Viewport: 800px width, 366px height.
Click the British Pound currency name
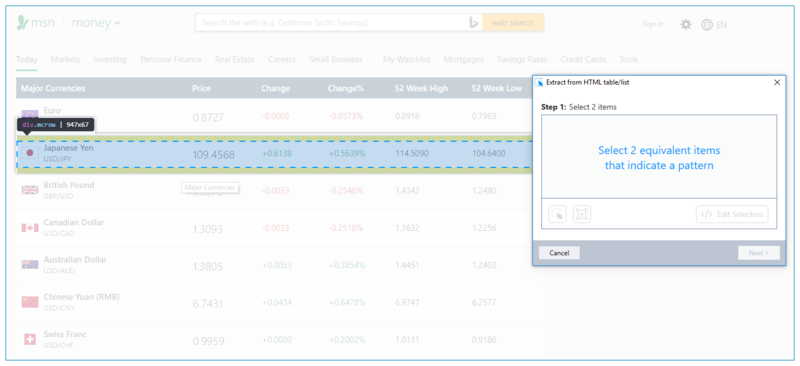tap(69, 185)
